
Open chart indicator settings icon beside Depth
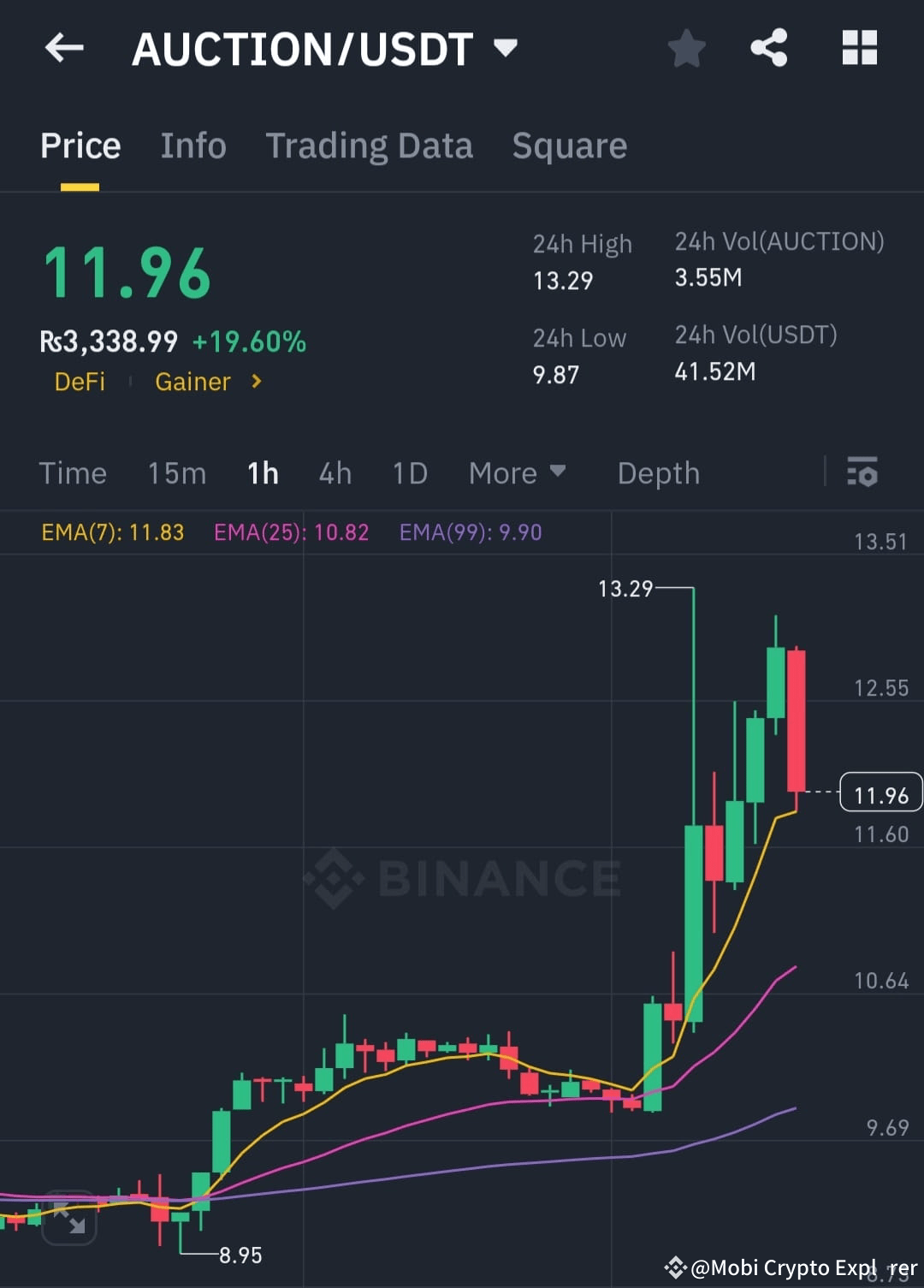point(862,473)
